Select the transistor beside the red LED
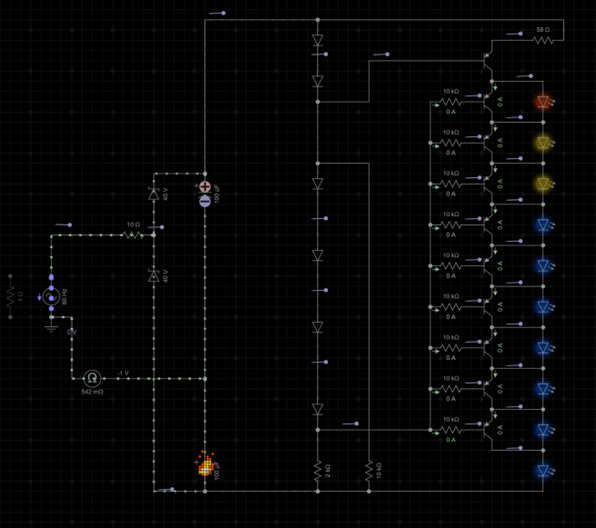The width and height of the screenshot is (596, 528). [488, 102]
